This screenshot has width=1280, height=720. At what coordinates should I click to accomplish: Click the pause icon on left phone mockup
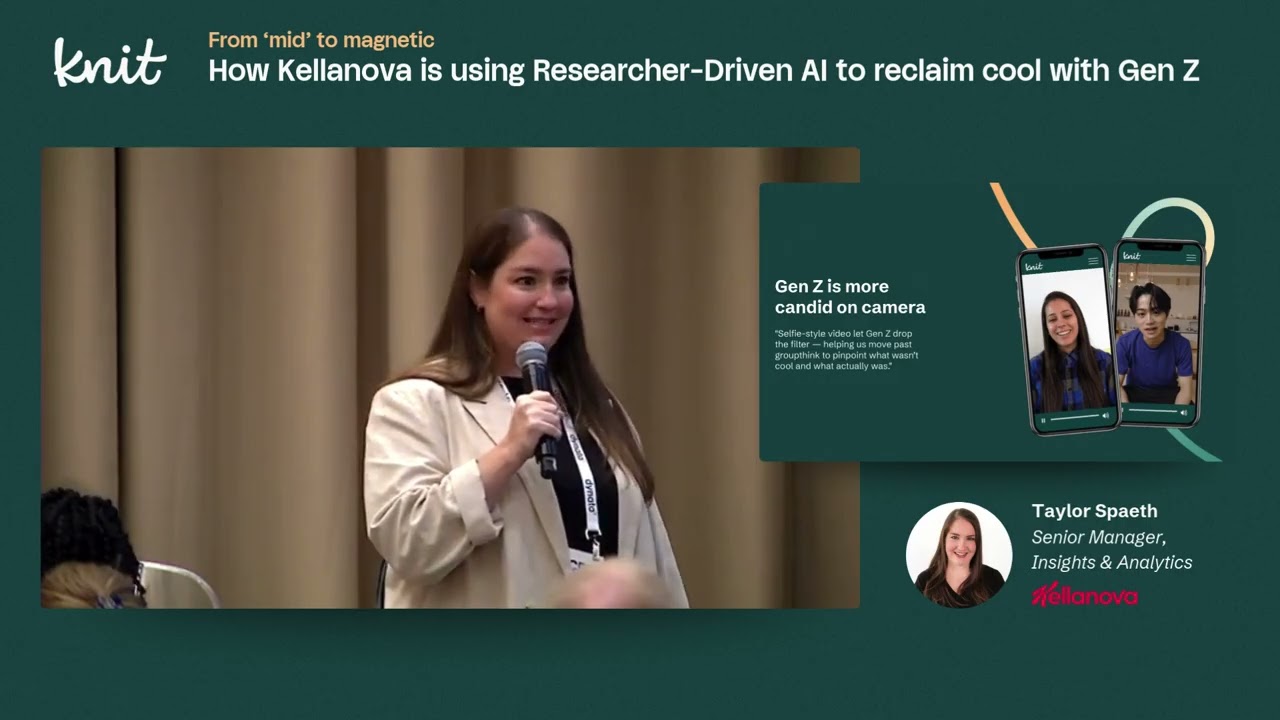[x=1043, y=421]
